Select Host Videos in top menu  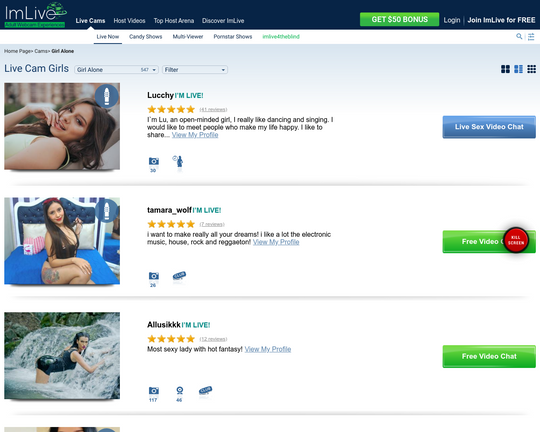[x=129, y=21]
